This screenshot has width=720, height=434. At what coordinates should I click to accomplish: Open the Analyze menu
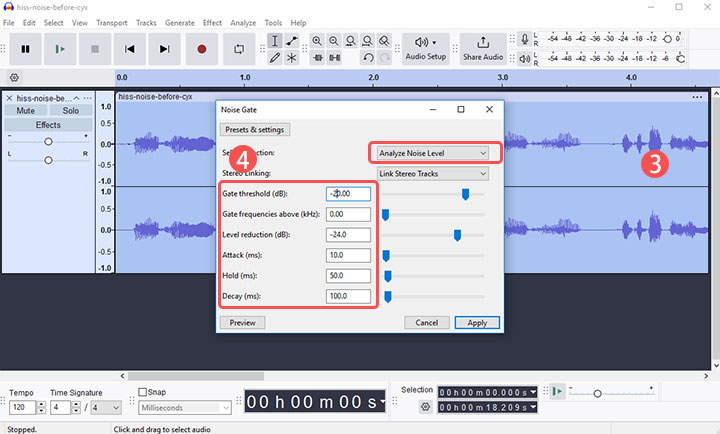[x=243, y=23]
